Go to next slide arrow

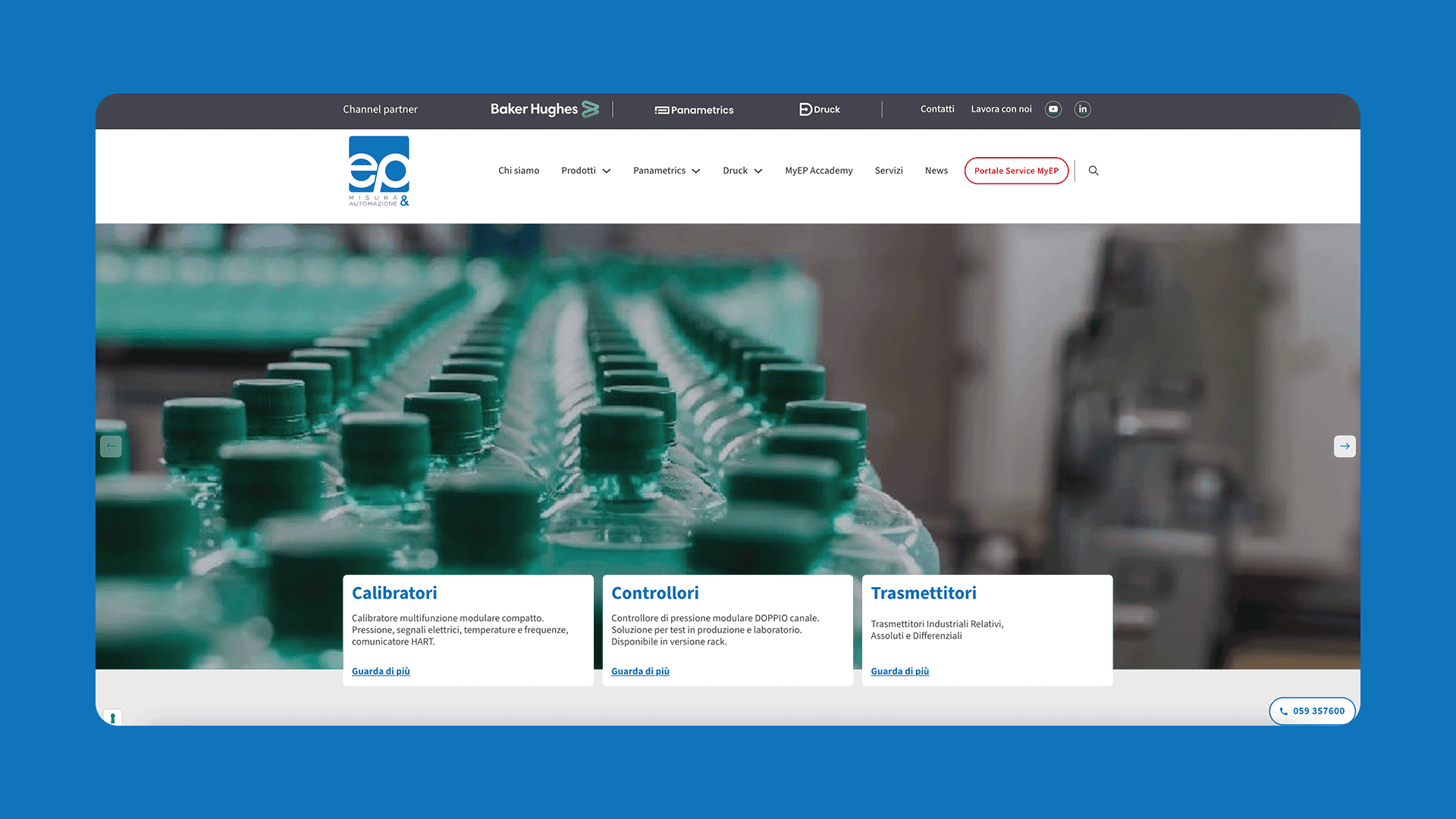point(1344,446)
